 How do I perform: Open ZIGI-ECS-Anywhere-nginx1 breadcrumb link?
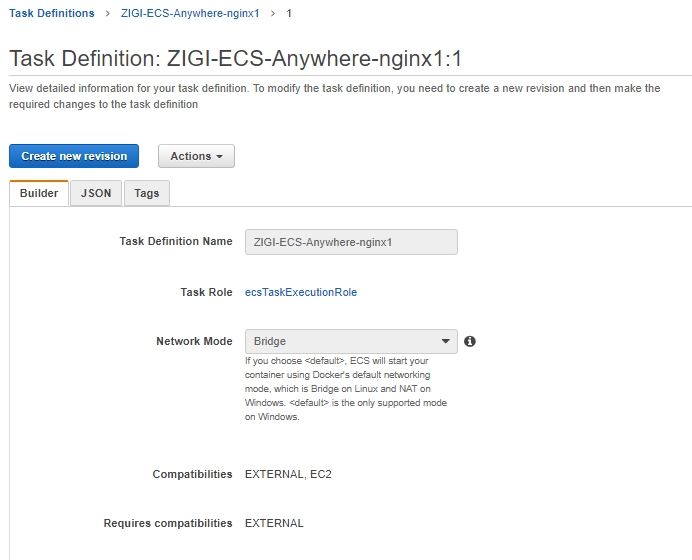tap(190, 13)
